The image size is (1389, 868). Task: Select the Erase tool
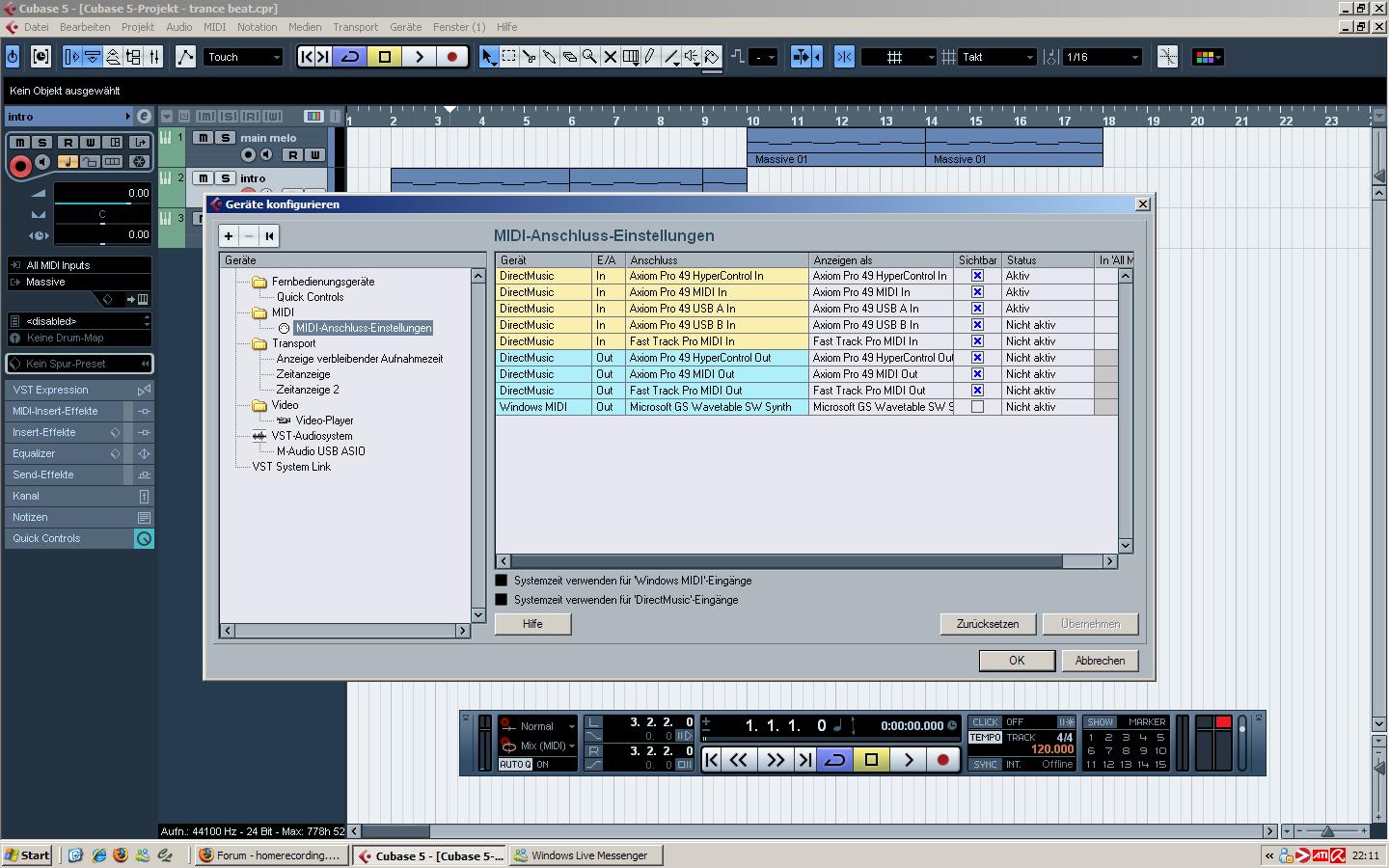[x=569, y=57]
